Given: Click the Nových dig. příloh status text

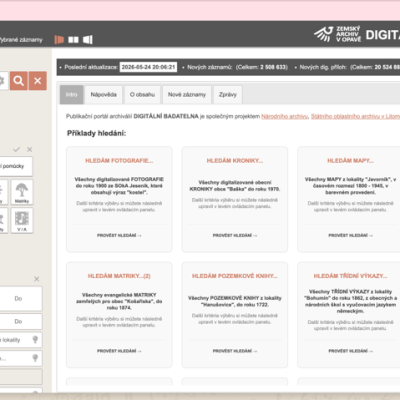Looking at the screenshot, I should coord(323,67).
